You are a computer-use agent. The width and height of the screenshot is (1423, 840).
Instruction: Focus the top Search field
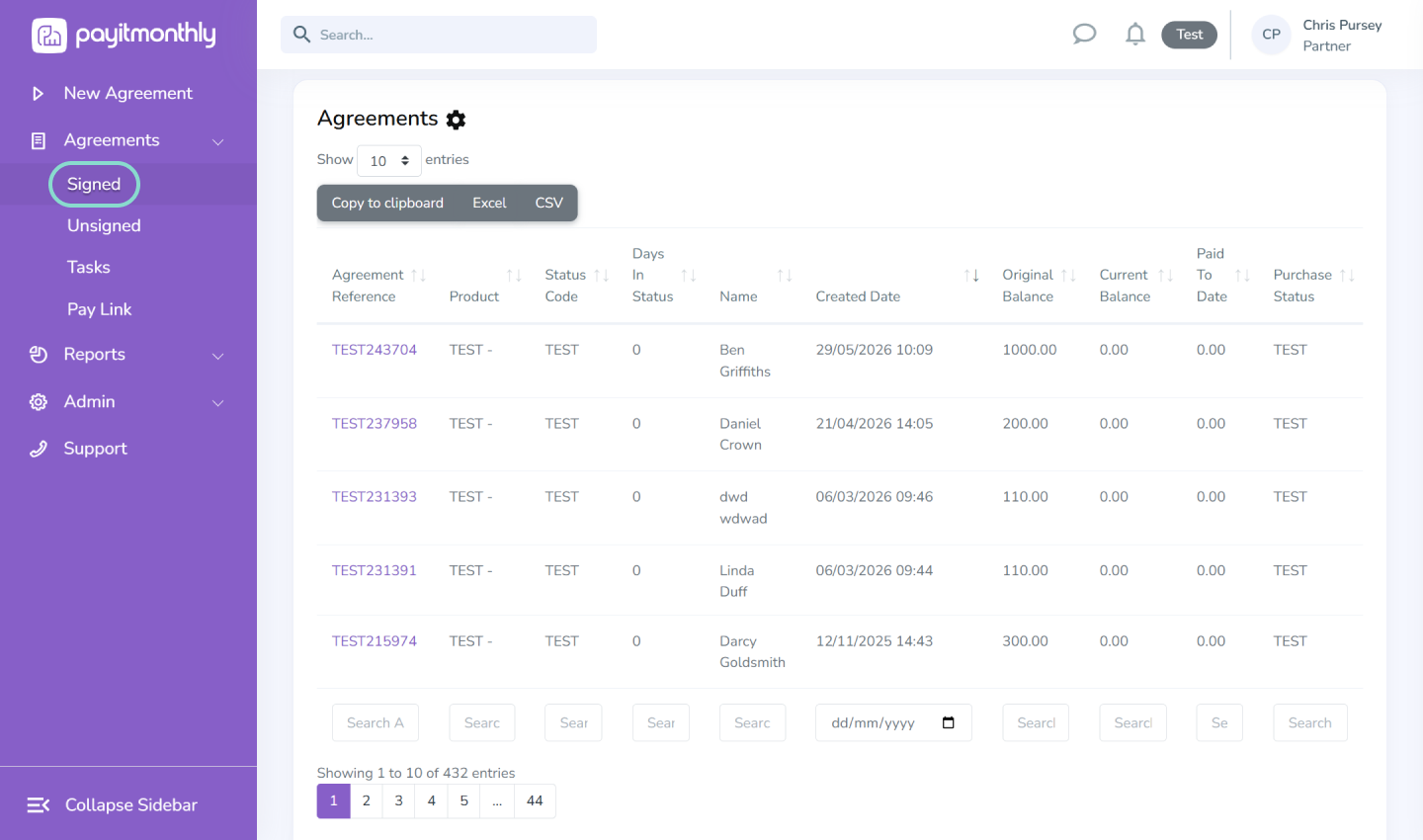click(x=439, y=35)
